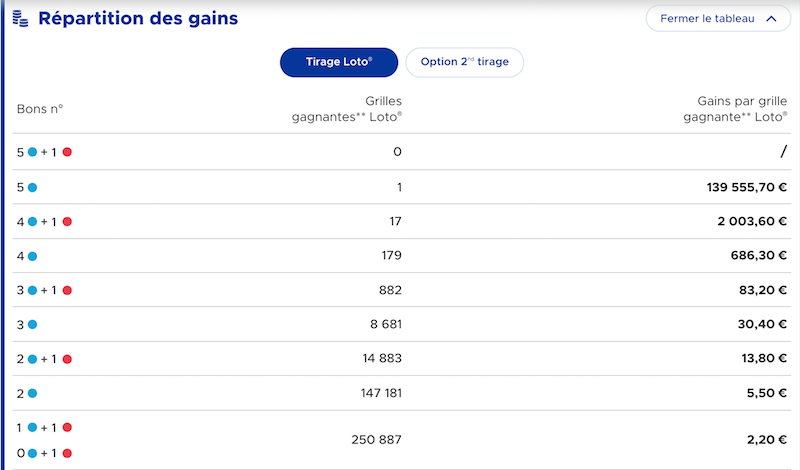
Task: Click the coins stack icon beside Répartition des gains
Action: [x=20, y=19]
